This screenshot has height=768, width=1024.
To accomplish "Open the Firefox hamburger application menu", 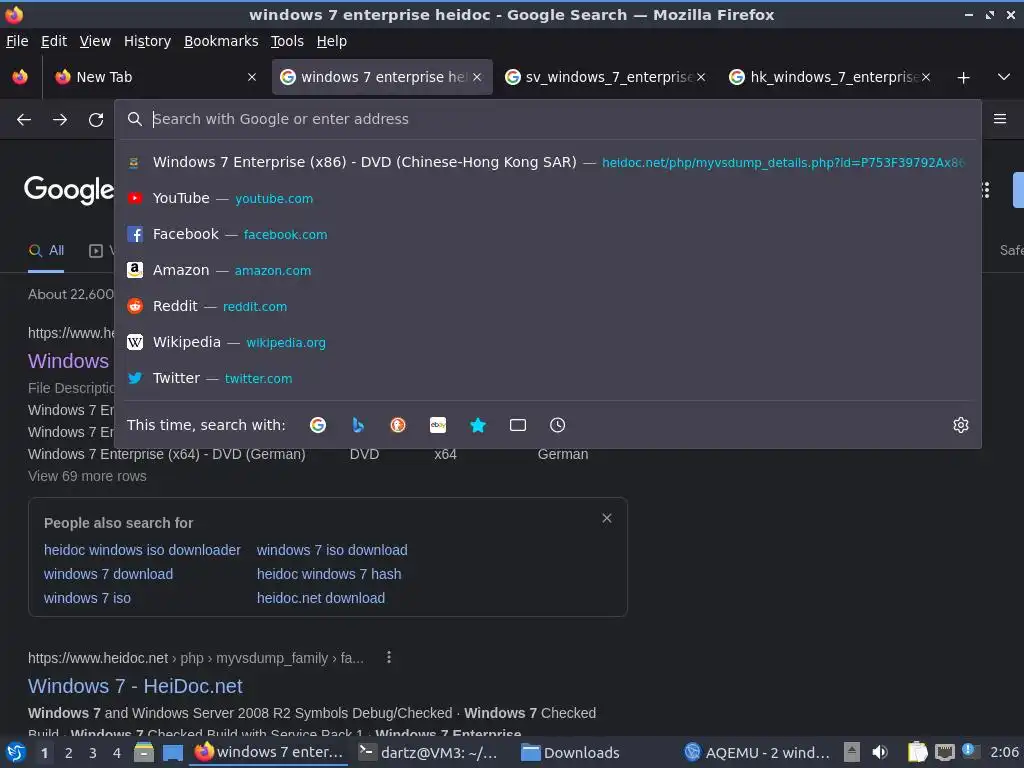I will click(1000, 119).
